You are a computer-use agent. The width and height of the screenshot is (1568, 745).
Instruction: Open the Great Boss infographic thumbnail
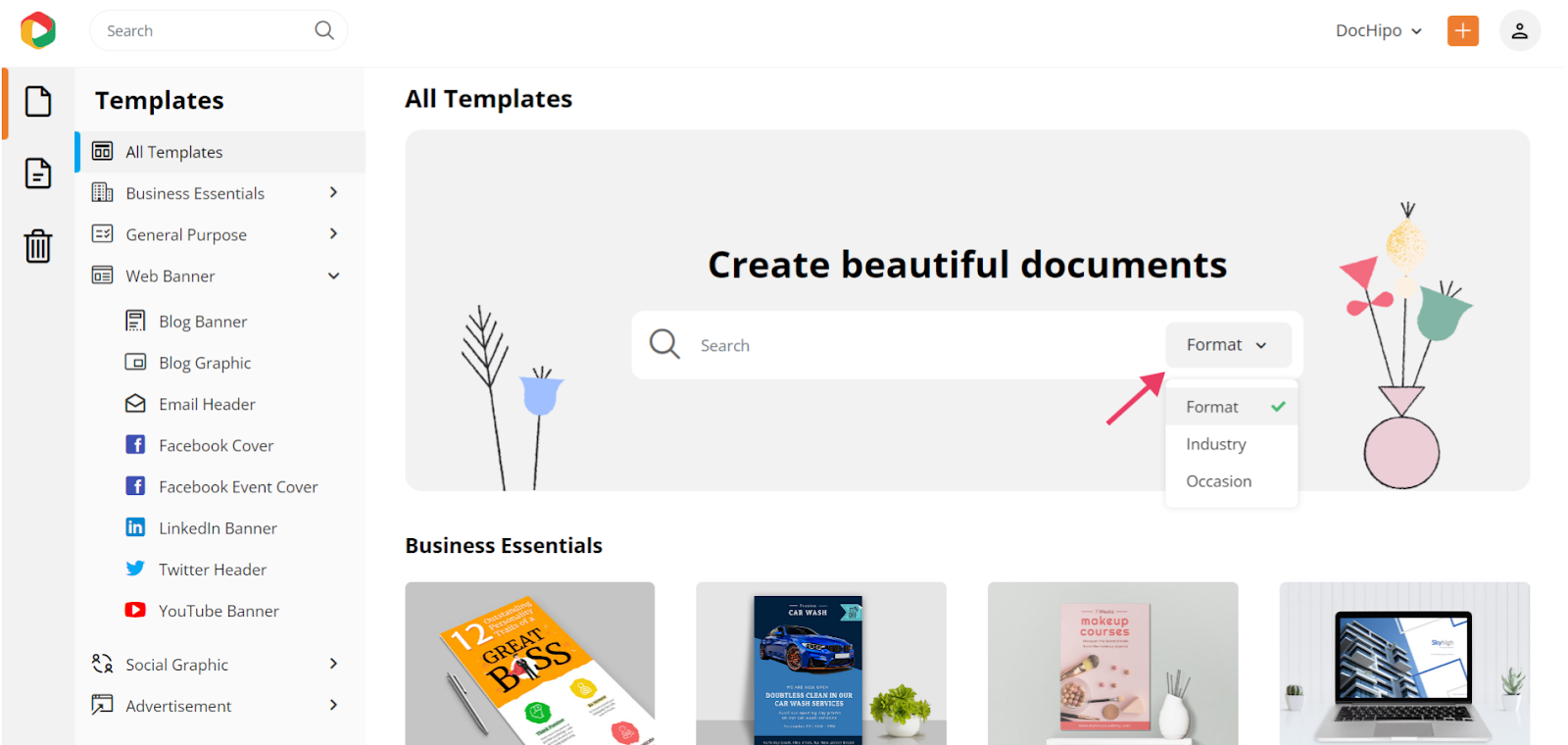coord(530,664)
